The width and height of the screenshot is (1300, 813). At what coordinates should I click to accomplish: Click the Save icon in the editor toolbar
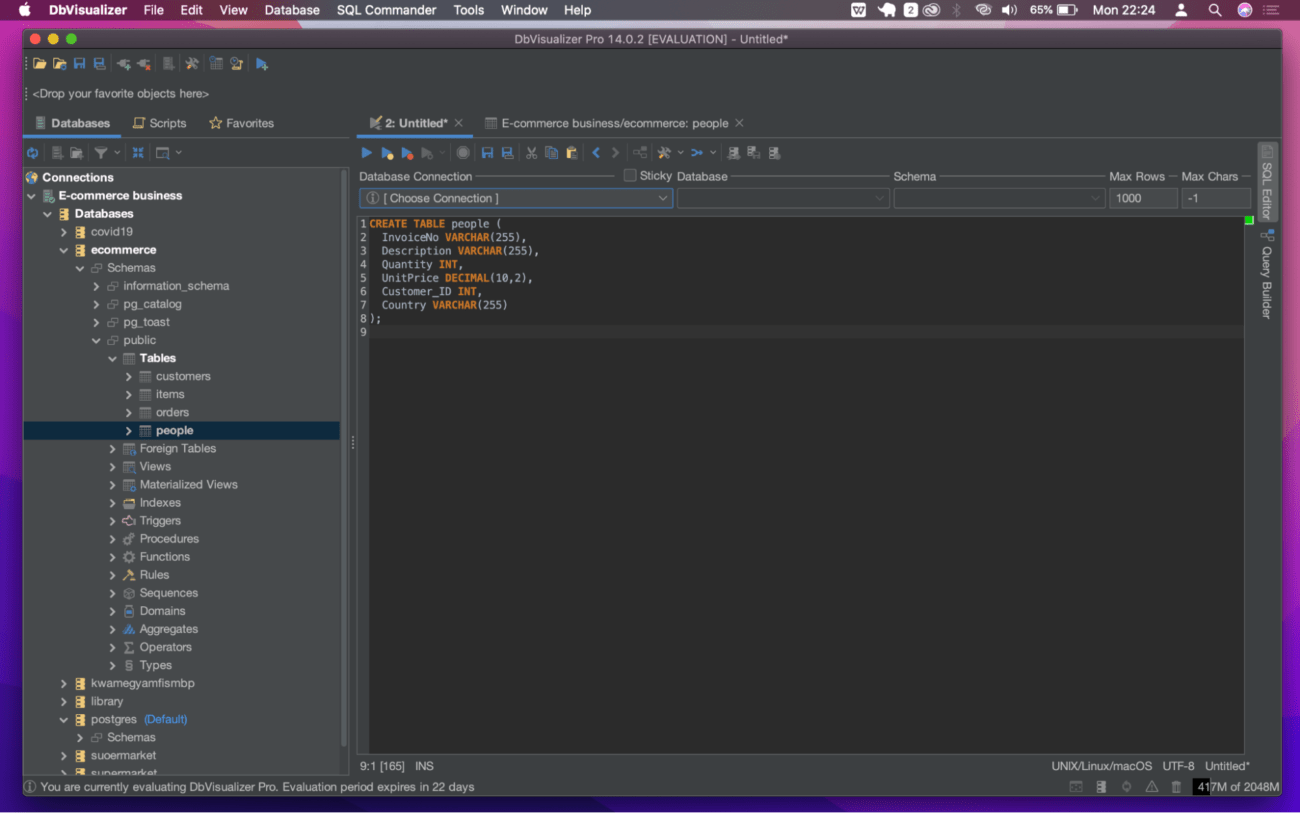[487, 152]
